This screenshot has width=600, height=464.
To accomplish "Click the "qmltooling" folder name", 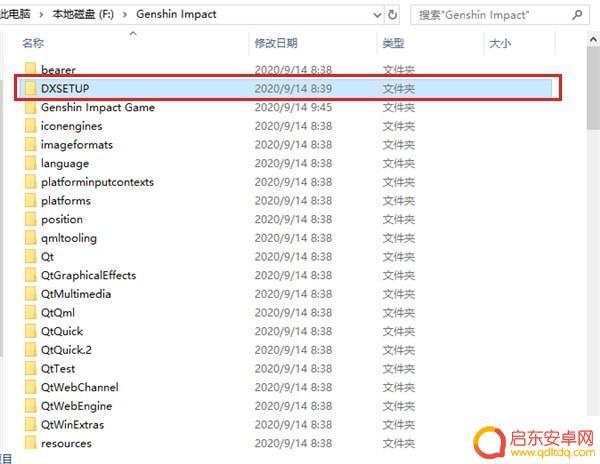I will pyautogui.click(x=69, y=238).
